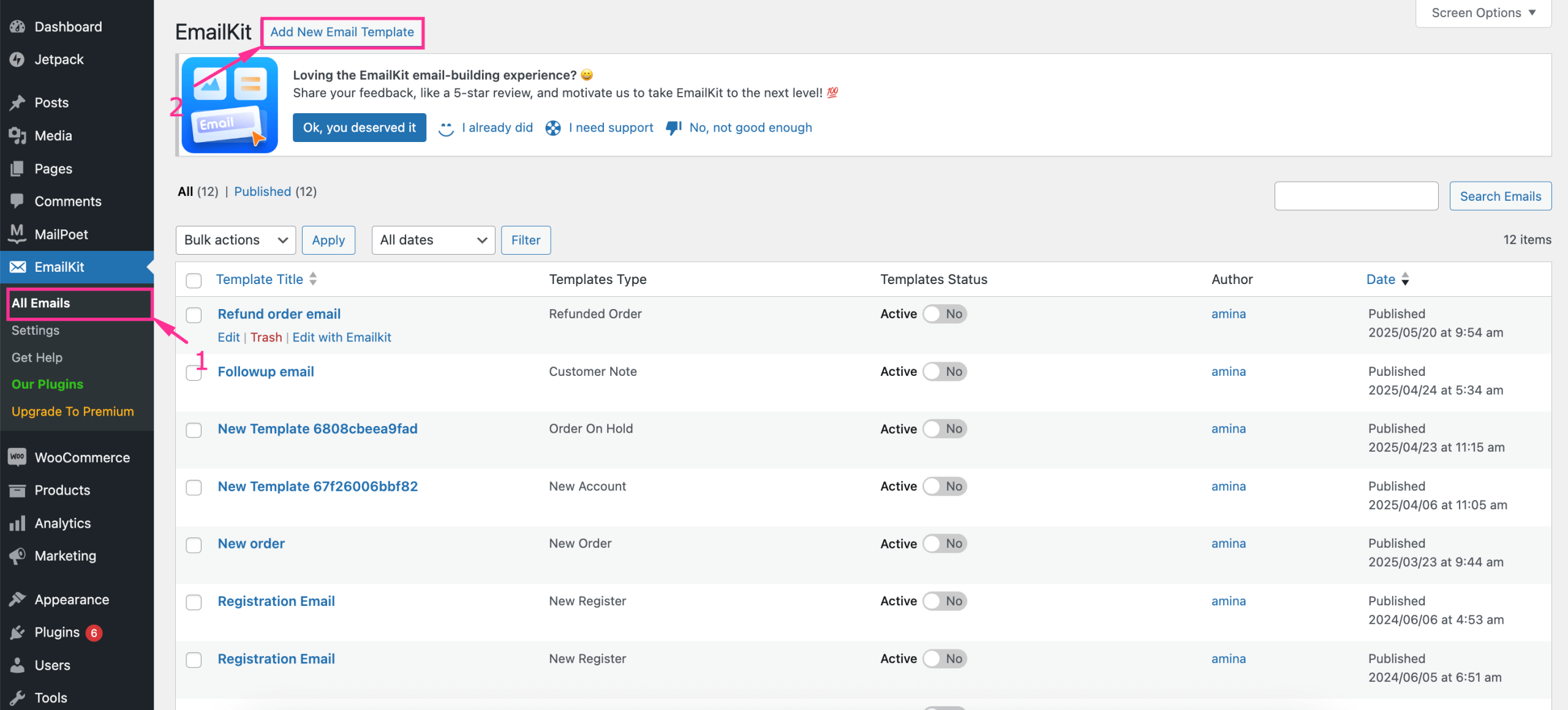Click the Users person icon
Image resolution: width=1568 pixels, height=710 pixels.
click(x=17, y=665)
